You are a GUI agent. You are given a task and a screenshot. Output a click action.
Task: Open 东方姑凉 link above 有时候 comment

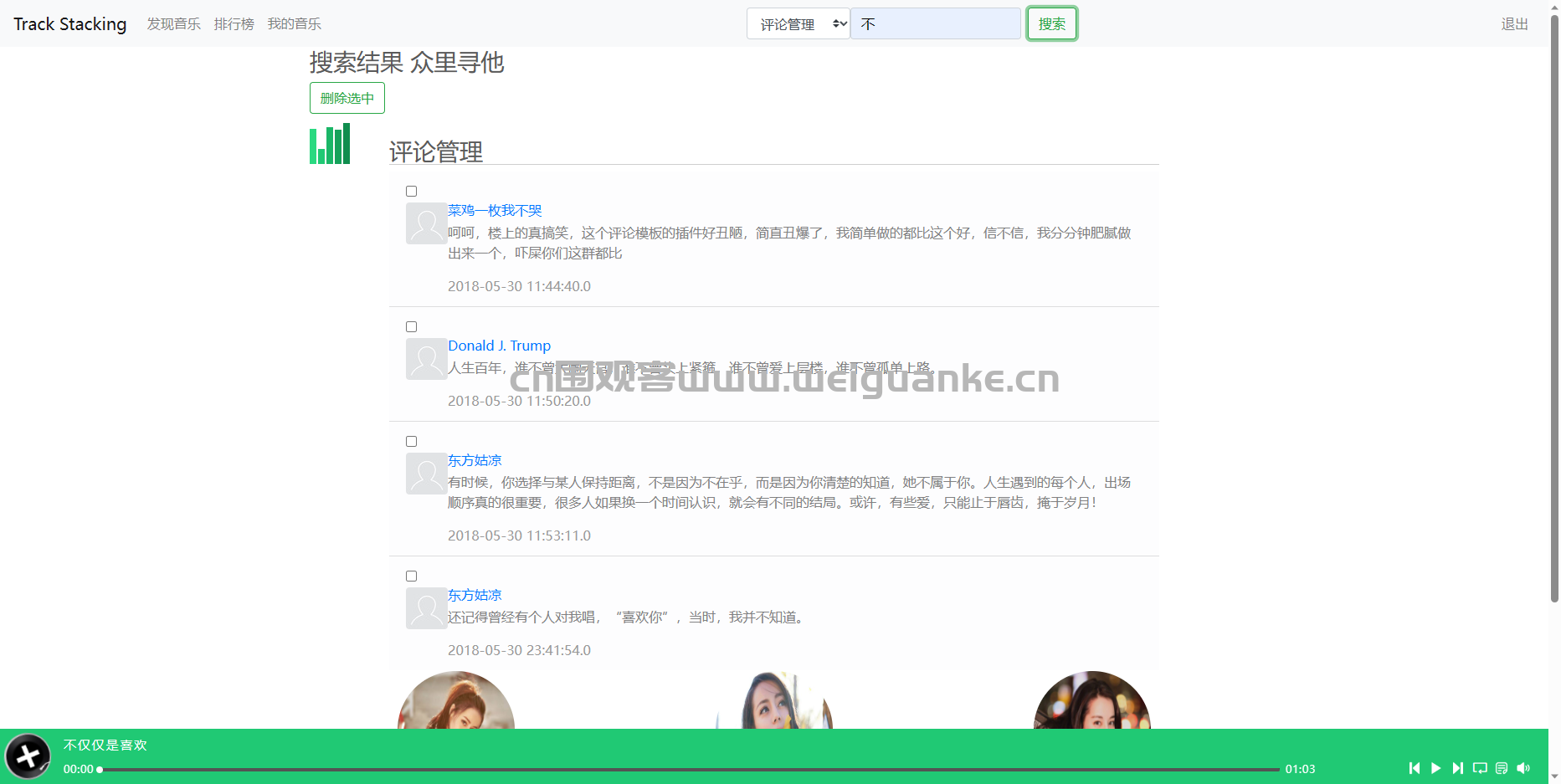(x=475, y=460)
